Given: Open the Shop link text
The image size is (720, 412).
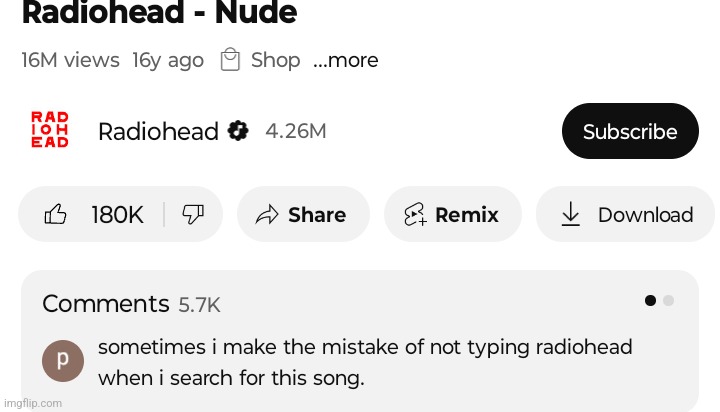Looking at the screenshot, I should click(x=276, y=60).
